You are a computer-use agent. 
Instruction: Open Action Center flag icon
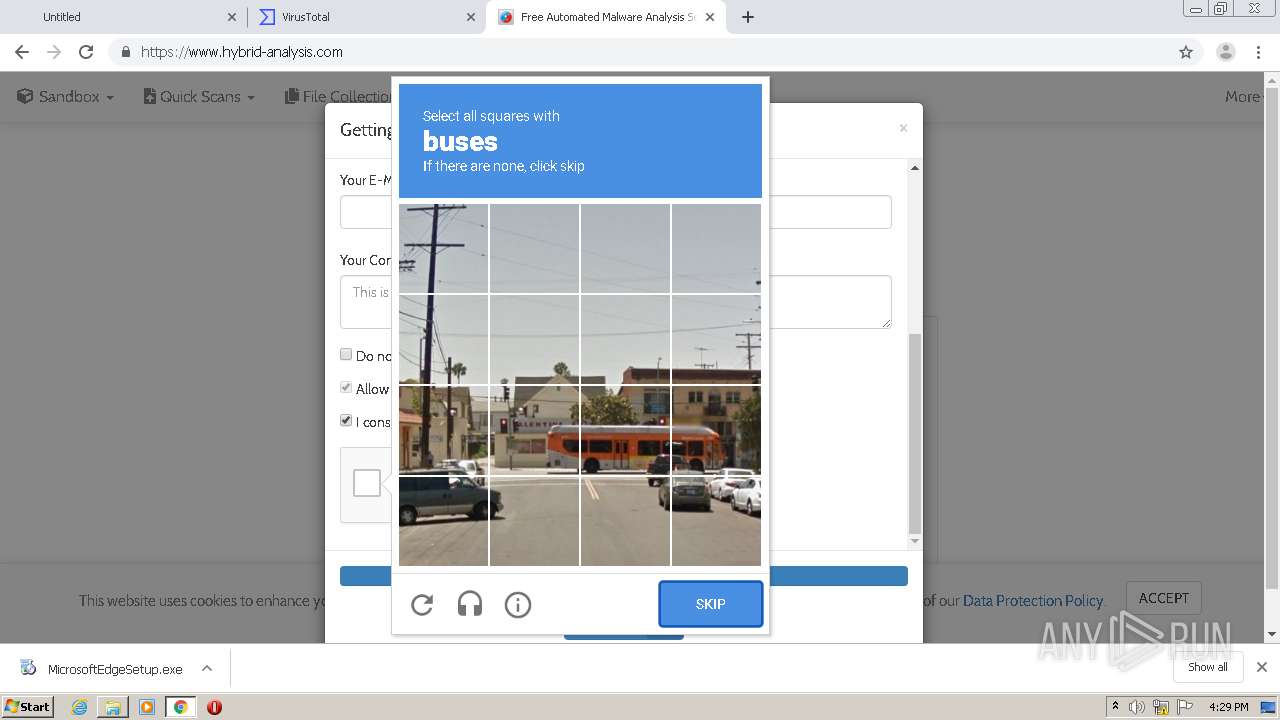point(1184,707)
